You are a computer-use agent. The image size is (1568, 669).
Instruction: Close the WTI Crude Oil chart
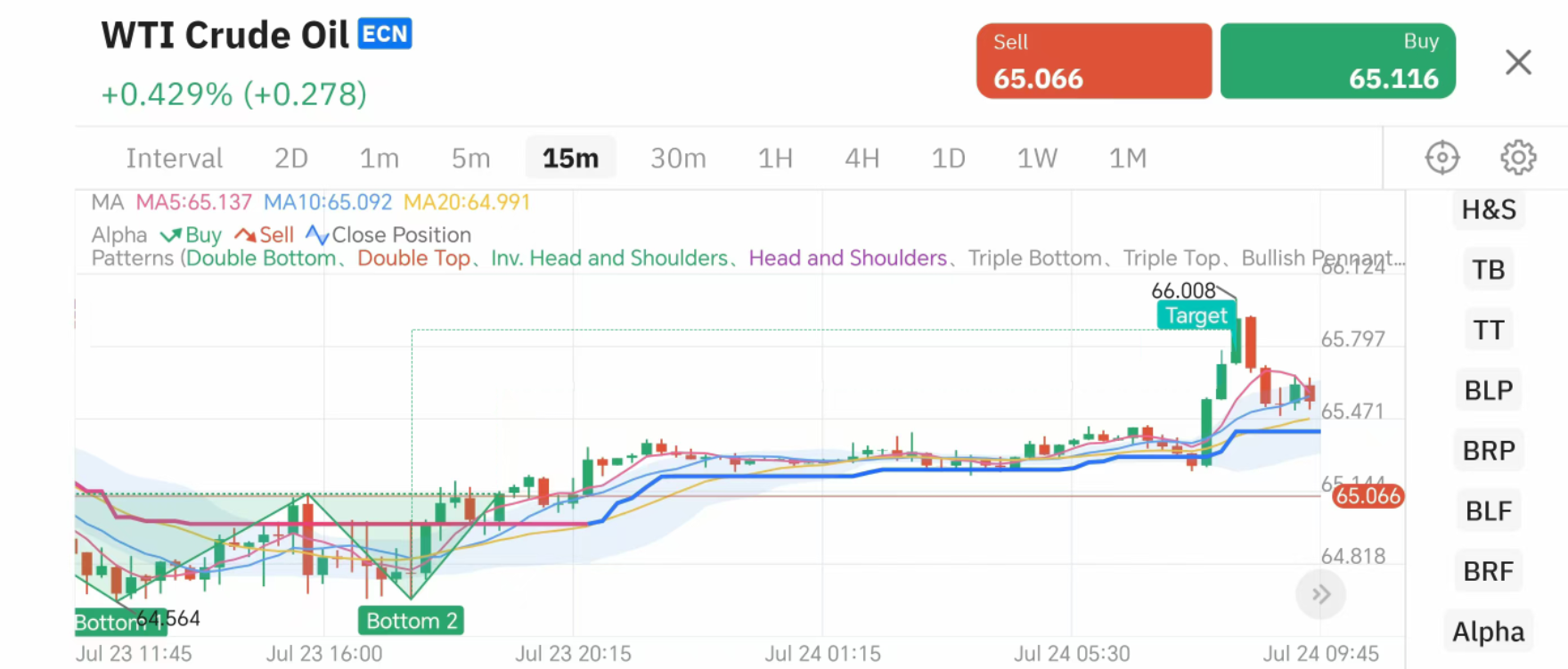click(x=1517, y=62)
